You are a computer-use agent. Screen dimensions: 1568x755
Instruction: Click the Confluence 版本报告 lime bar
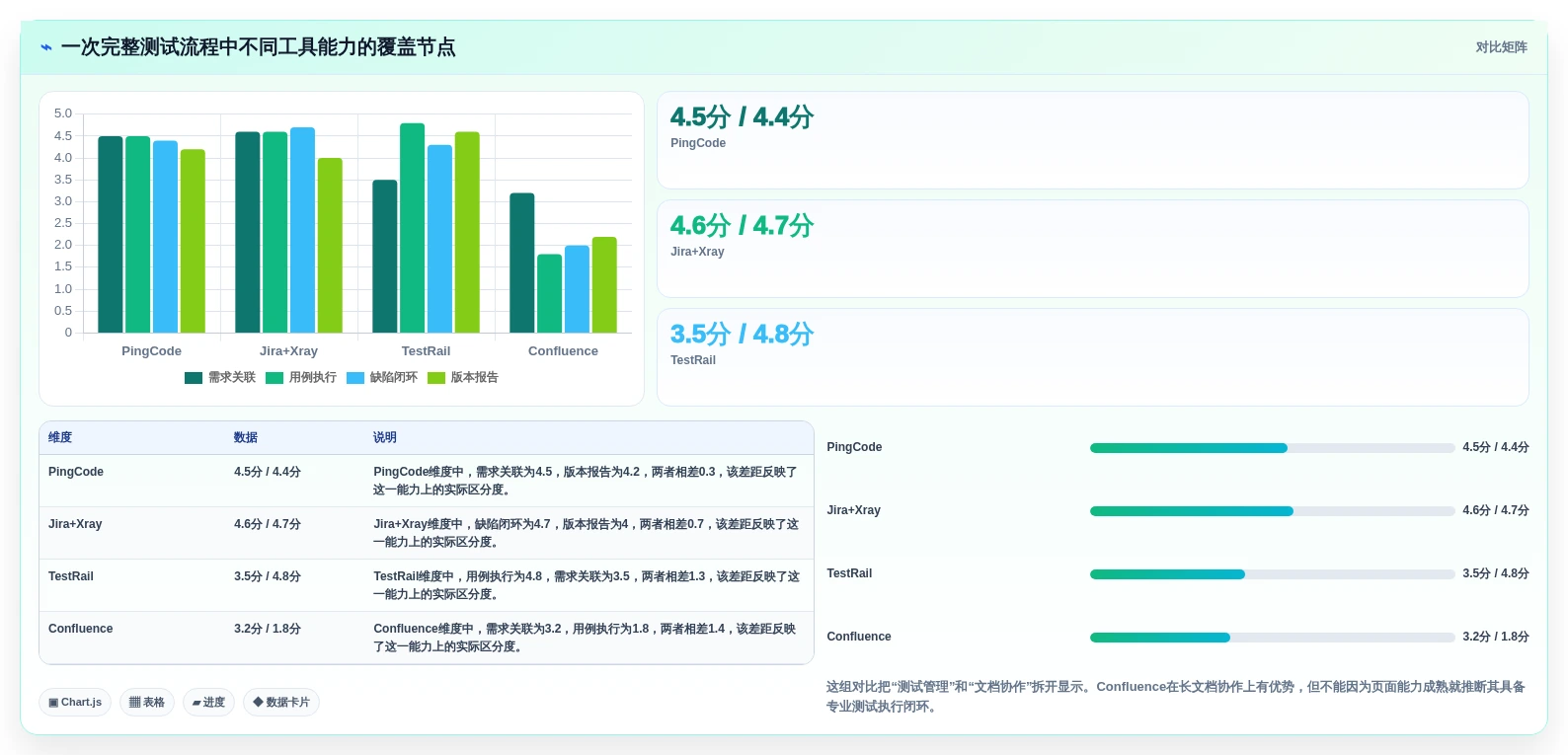click(x=604, y=285)
